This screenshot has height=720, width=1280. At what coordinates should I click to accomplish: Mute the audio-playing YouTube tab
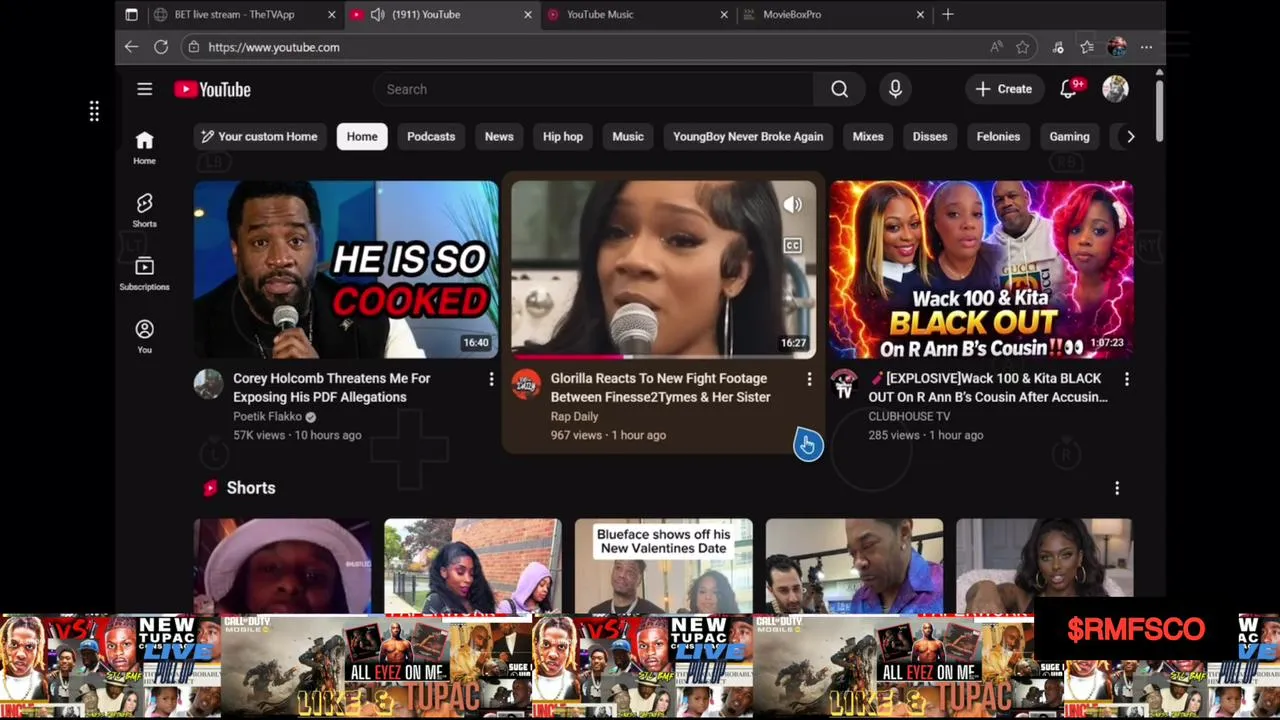[x=377, y=14]
